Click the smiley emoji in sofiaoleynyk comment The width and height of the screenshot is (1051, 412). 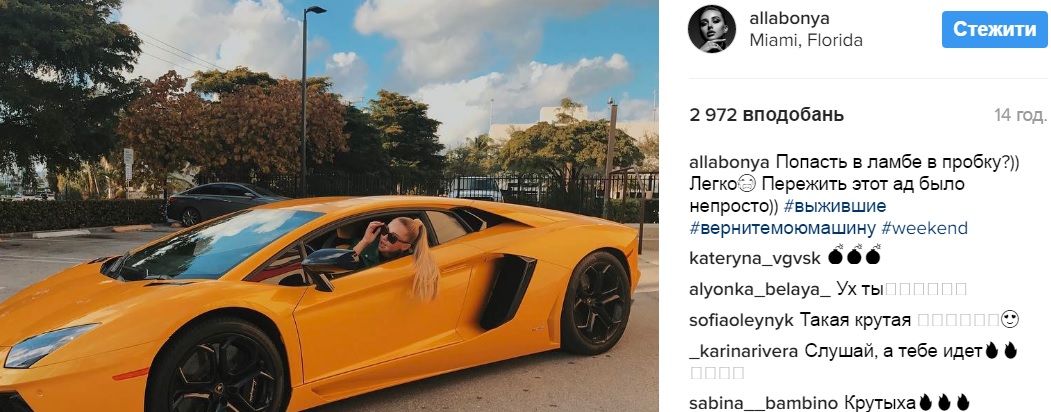pyautogui.click(x=1009, y=320)
